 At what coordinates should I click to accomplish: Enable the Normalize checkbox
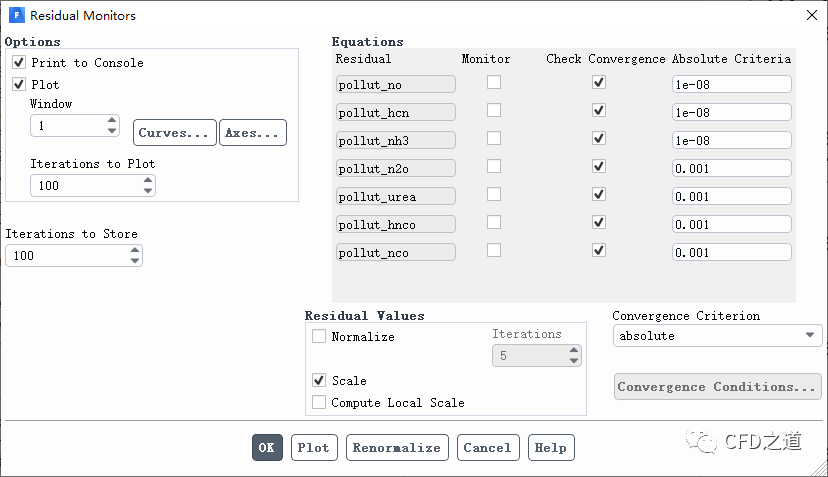point(319,337)
